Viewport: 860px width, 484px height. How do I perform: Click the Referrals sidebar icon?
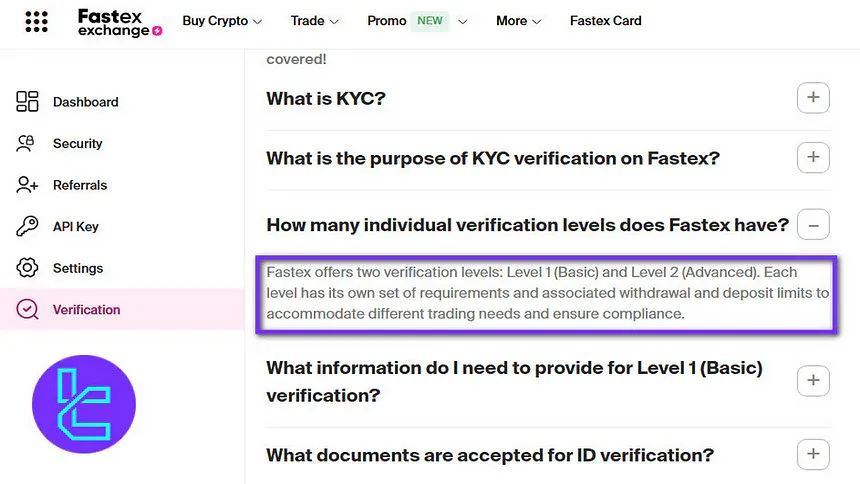(28, 185)
